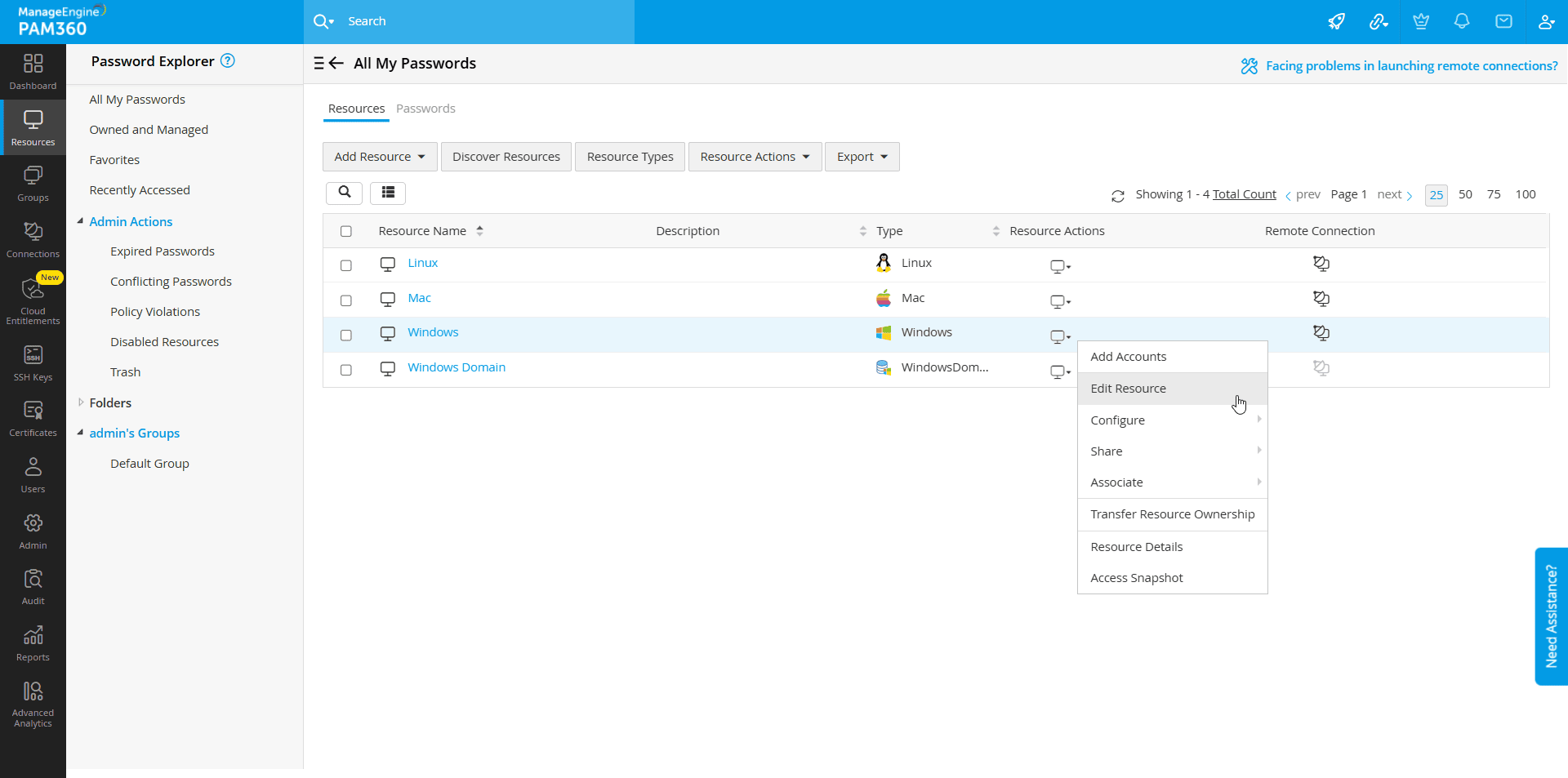Click the crown icon in the top header
This screenshot has width=1568, height=778.
coord(1421,21)
